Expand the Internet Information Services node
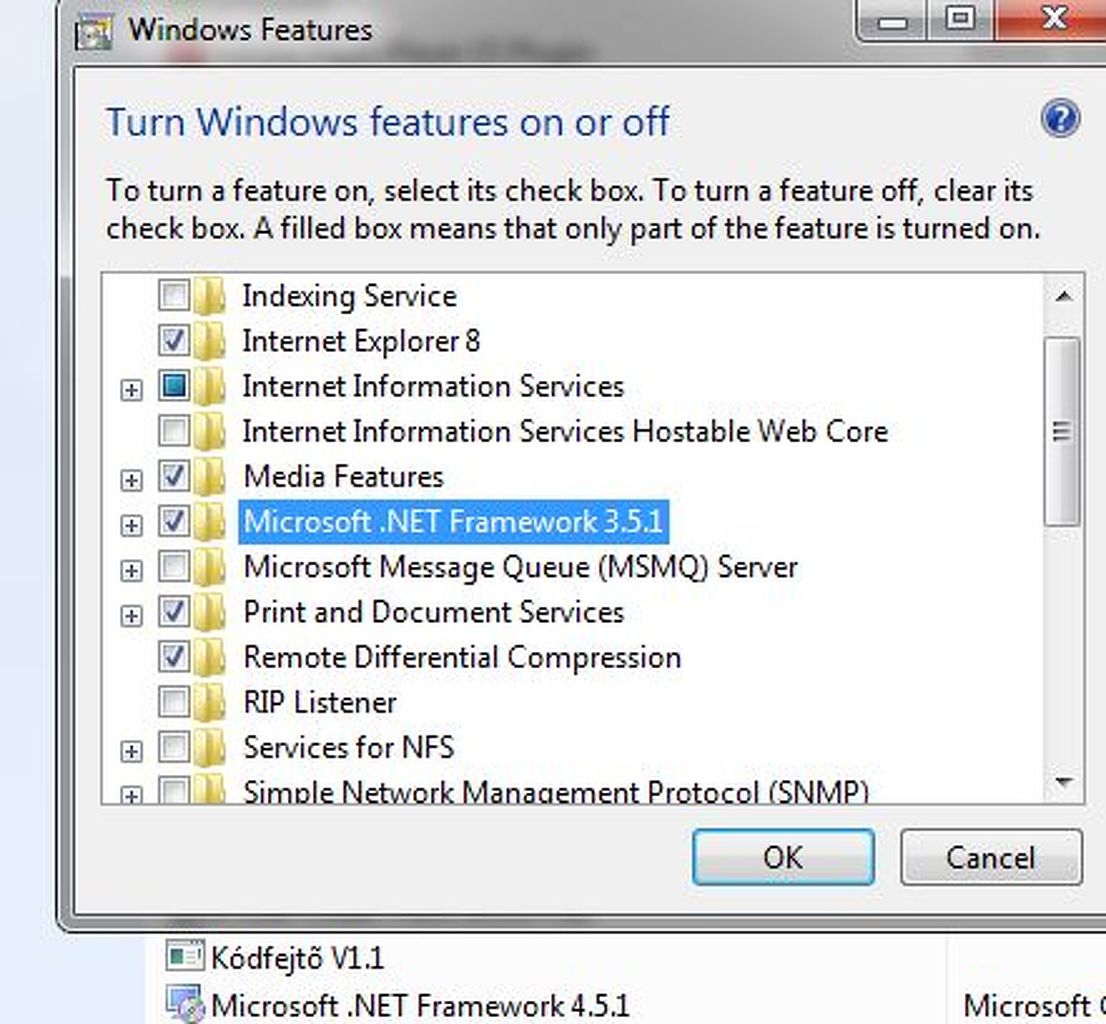 coord(131,390)
